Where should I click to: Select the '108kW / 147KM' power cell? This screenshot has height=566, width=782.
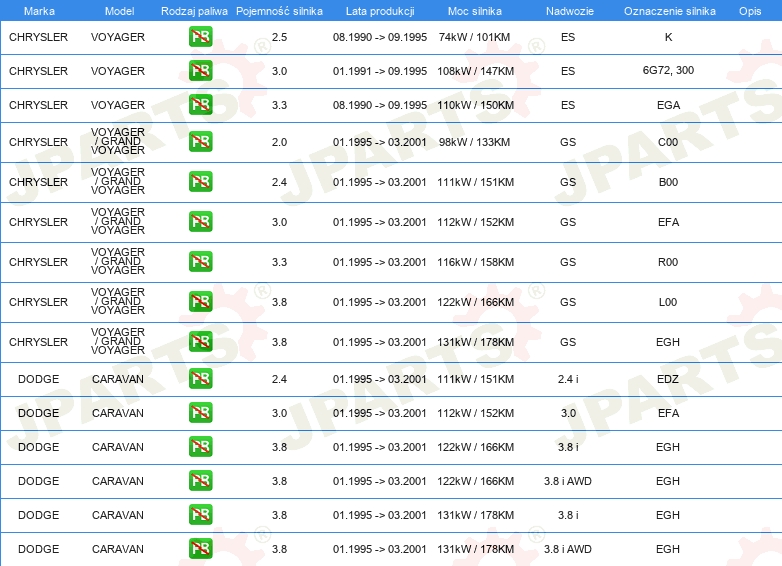(x=475, y=71)
